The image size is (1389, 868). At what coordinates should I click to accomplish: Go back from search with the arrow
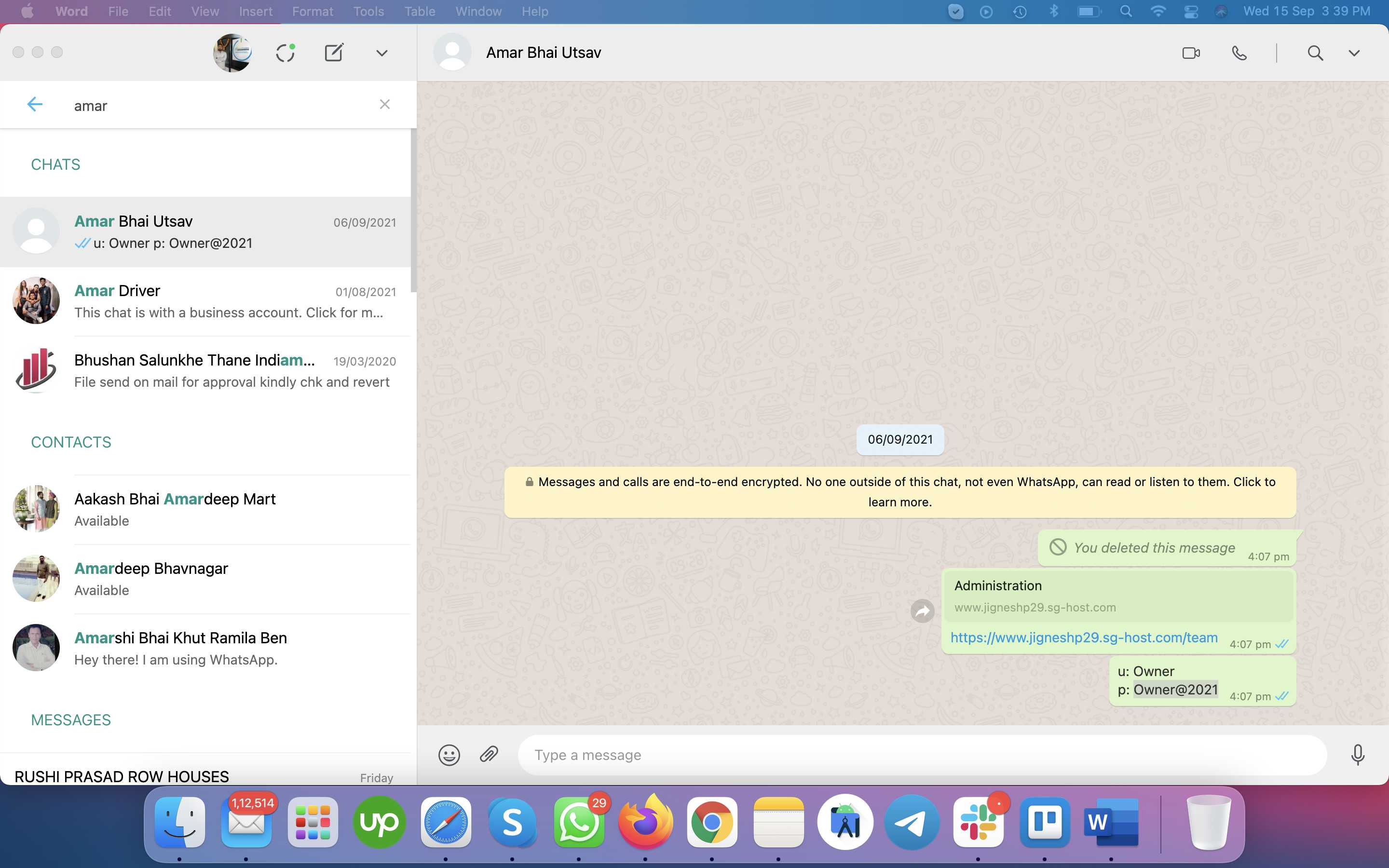coord(35,105)
